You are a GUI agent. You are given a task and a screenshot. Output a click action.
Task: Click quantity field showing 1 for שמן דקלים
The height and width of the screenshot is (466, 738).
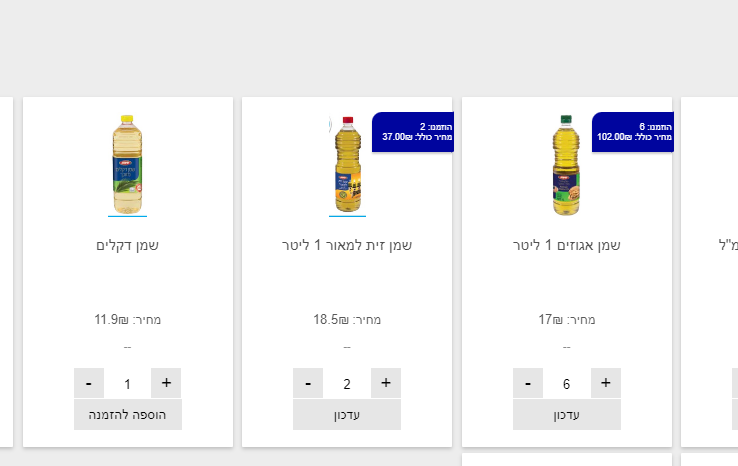click(127, 384)
